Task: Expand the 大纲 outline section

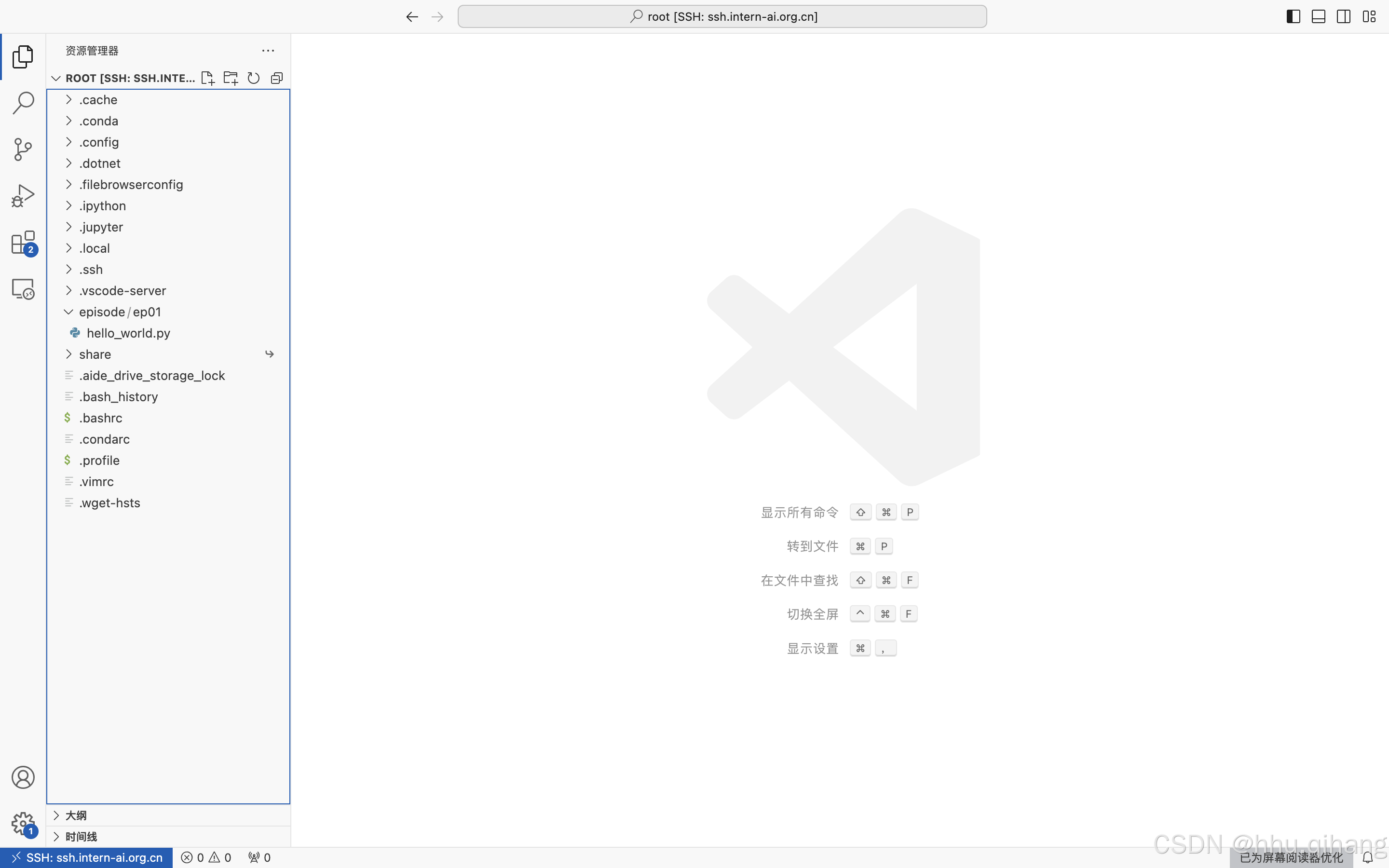Action: (x=75, y=815)
